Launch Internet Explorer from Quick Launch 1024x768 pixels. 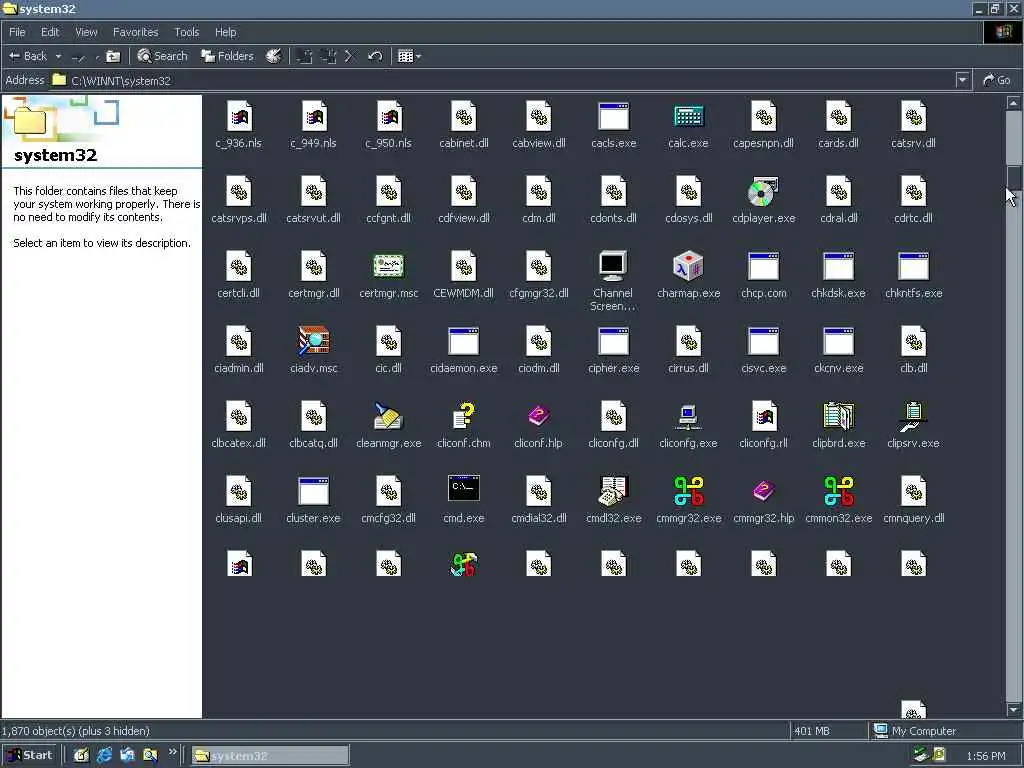point(104,756)
